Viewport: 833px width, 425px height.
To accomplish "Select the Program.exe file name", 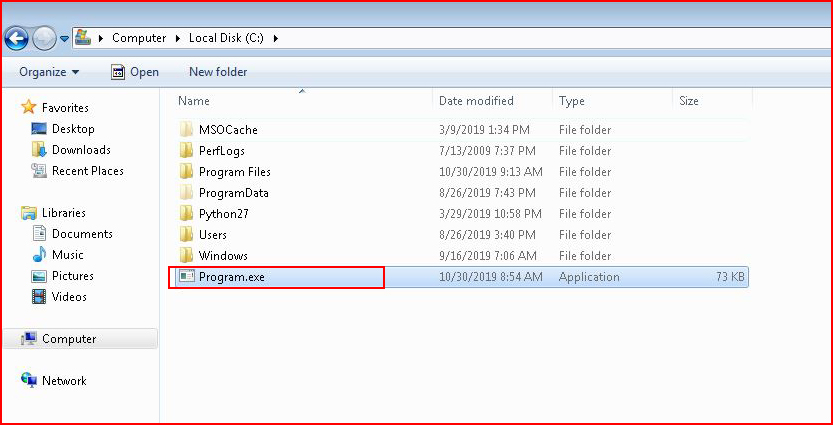I will click(232, 277).
